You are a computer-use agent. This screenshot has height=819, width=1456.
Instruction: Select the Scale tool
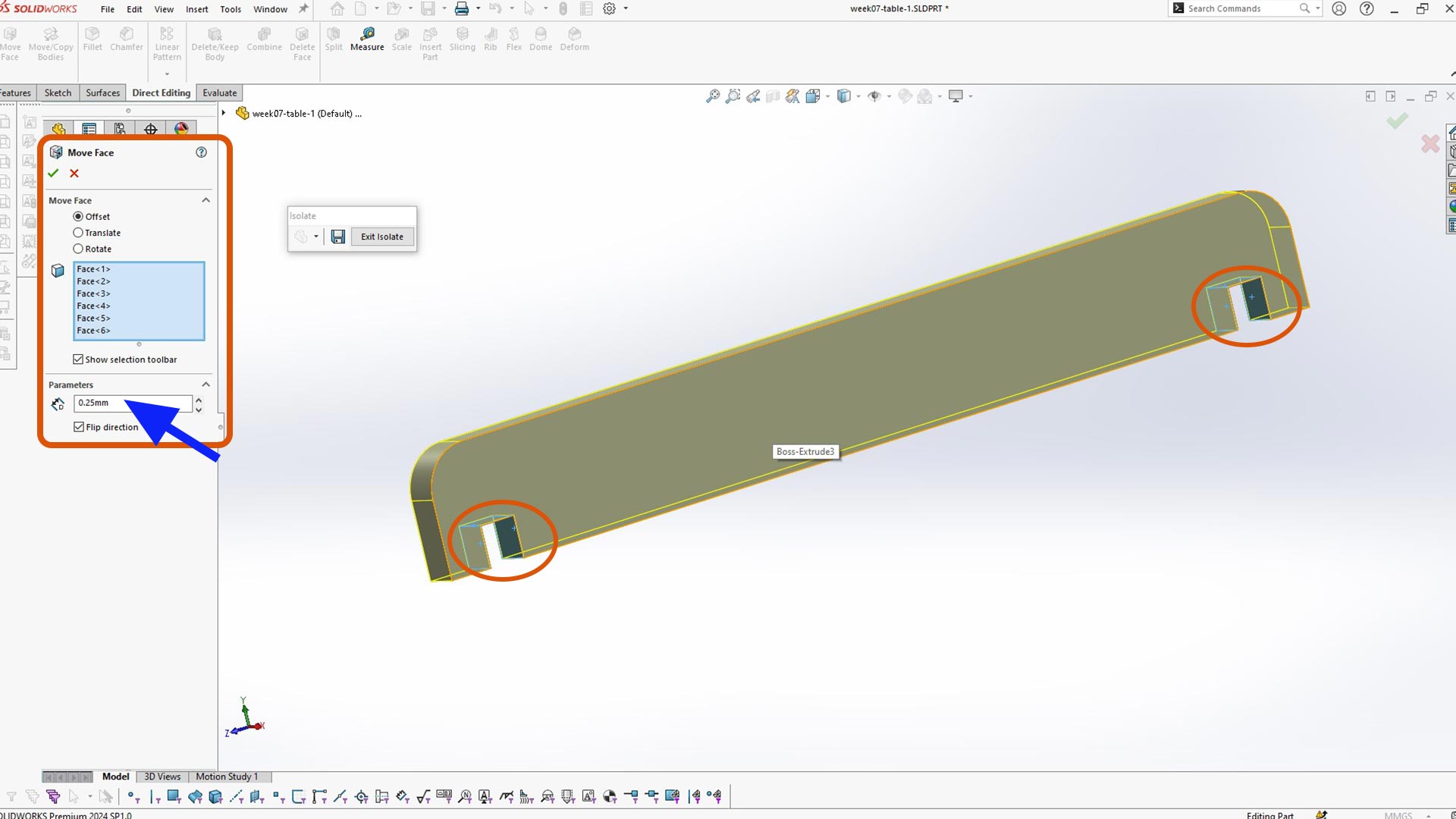point(402,39)
